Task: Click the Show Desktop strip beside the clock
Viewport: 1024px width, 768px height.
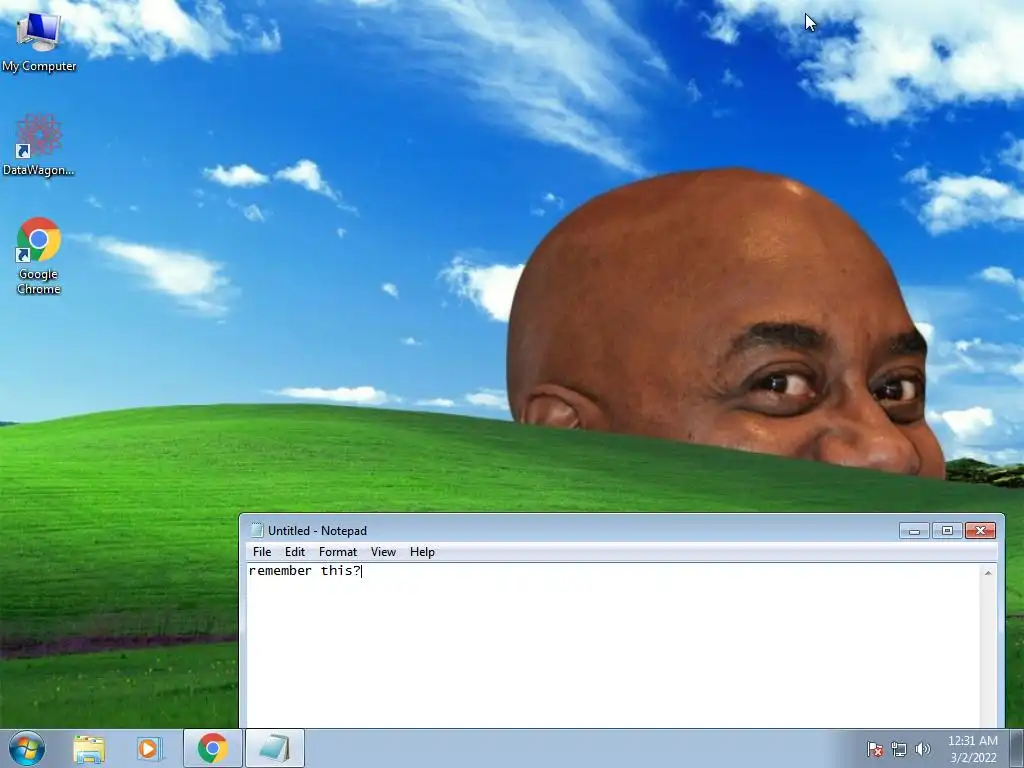Action: click(1016, 748)
